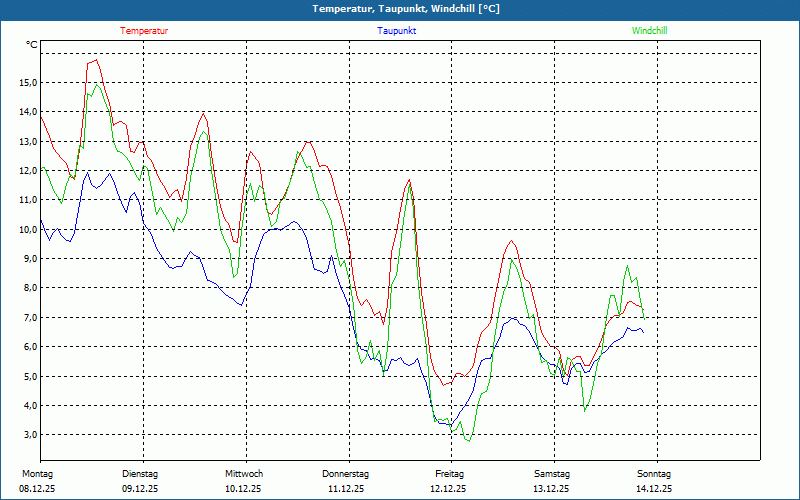
Task: Click the 14.12.25 date label
Action: (x=654, y=489)
